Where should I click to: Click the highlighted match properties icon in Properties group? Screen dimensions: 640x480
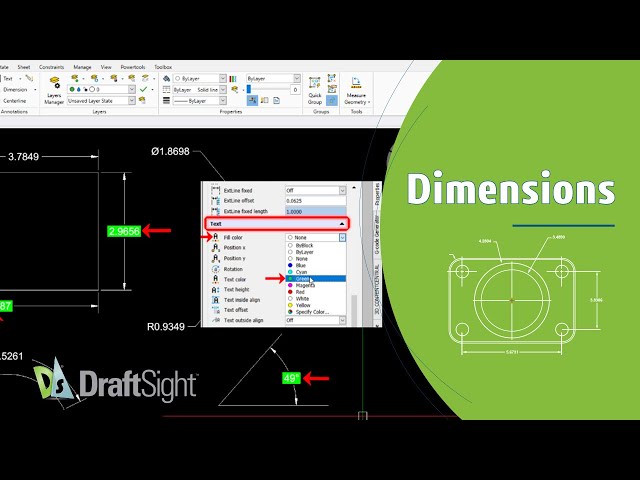pyautogui.click(x=252, y=100)
